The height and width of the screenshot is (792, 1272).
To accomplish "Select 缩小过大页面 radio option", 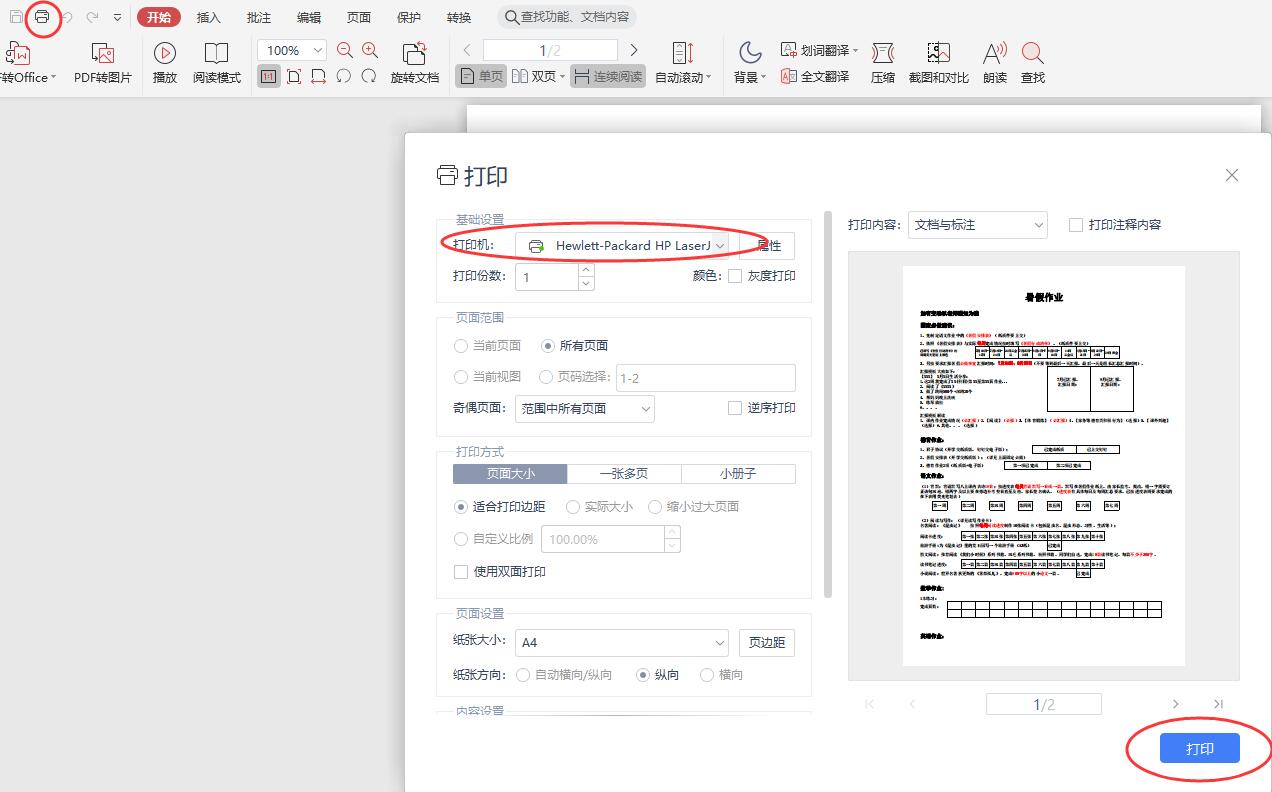I will [x=655, y=507].
